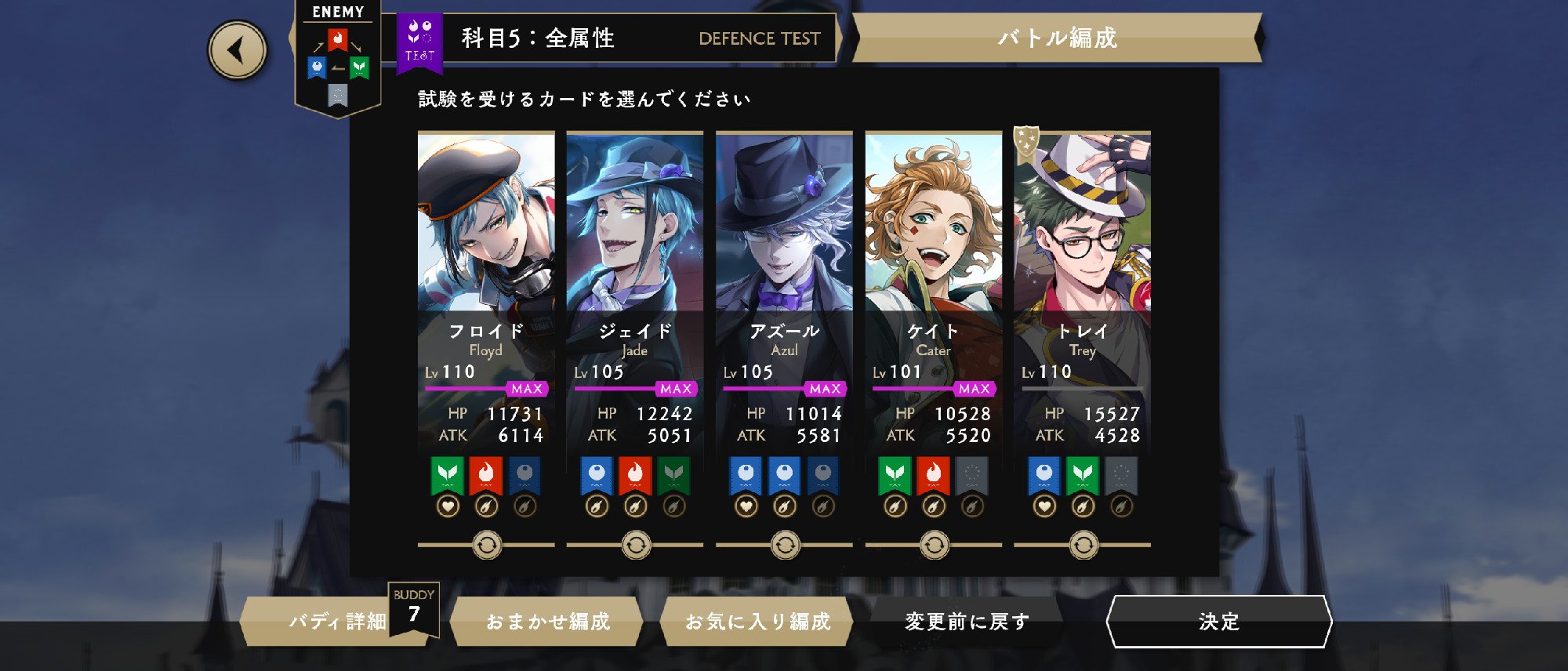Choose おまかせ編成 auto formation

pos(547,622)
